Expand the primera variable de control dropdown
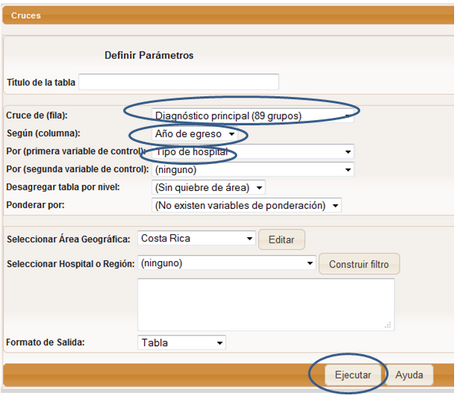 click(x=253, y=152)
